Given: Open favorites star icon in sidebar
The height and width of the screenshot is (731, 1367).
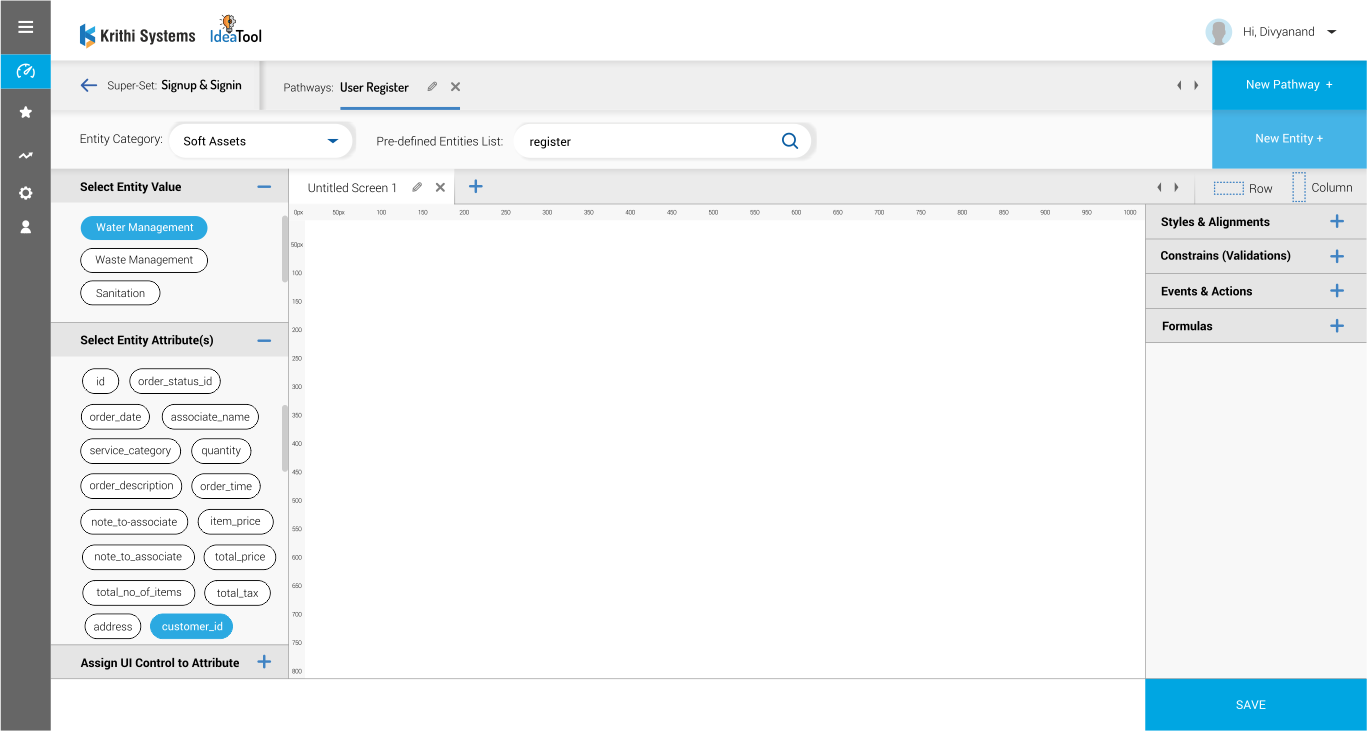Looking at the screenshot, I should (x=26, y=112).
